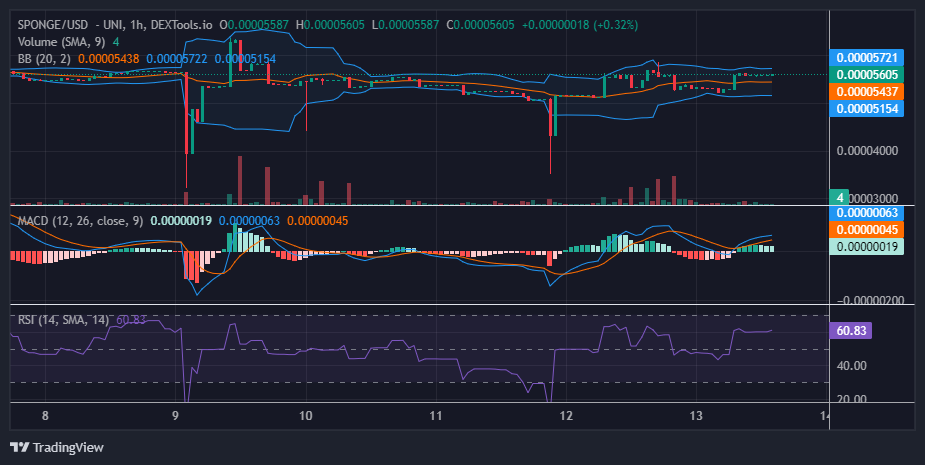This screenshot has width=925, height=465.
Task: Click the purple RSI 60.83 axis tag
Action: point(851,330)
